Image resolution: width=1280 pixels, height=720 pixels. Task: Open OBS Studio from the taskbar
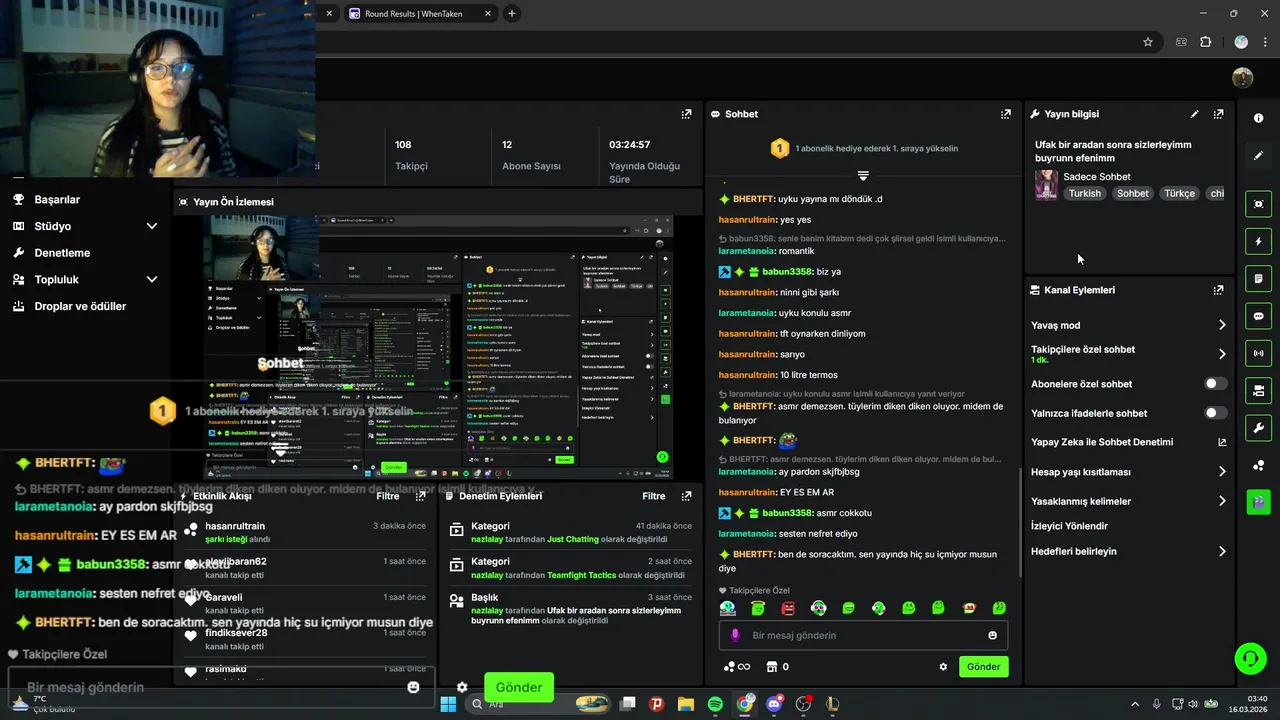tap(803, 704)
